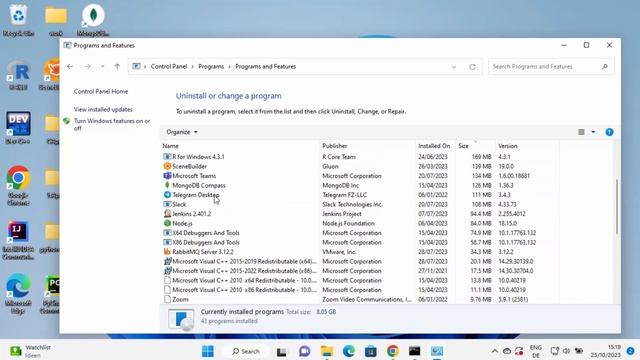Click the VMware, Inc. publisher cell
The width and height of the screenshot is (640, 360).
coord(339,252)
